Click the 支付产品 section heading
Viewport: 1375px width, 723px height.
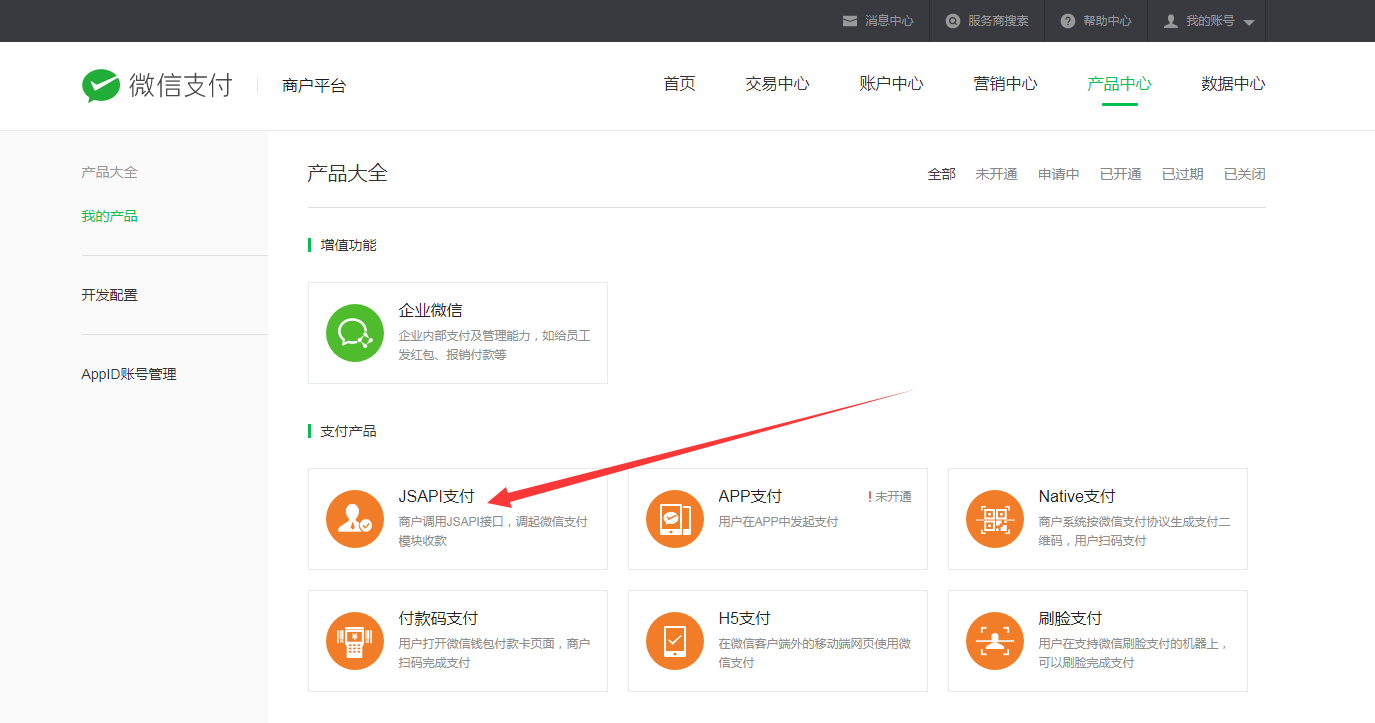(348, 431)
